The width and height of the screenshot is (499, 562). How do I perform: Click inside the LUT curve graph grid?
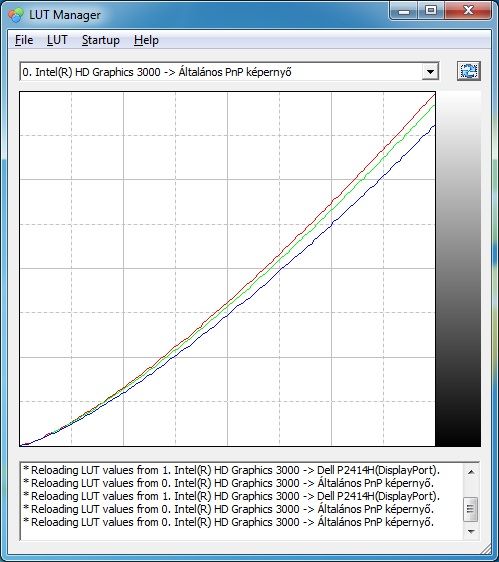click(227, 268)
